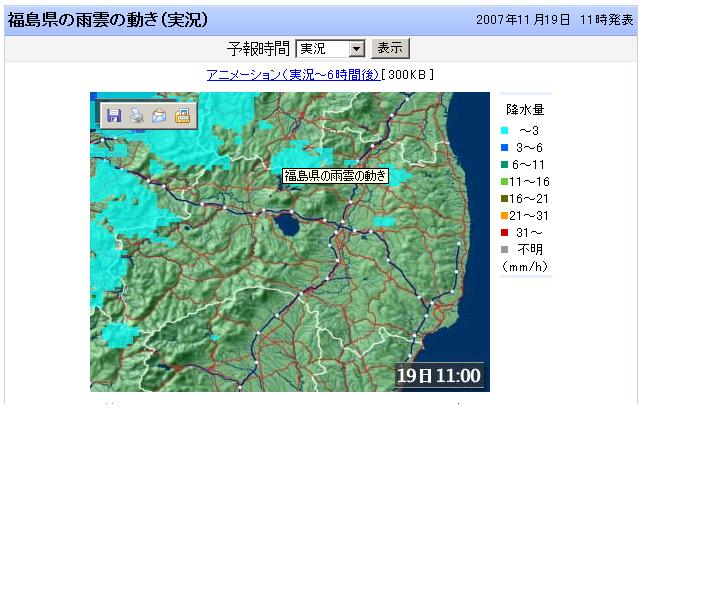The height and width of the screenshot is (610, 721).
Task: Click the light green 11～16 legend swatch
Action: 505,182
